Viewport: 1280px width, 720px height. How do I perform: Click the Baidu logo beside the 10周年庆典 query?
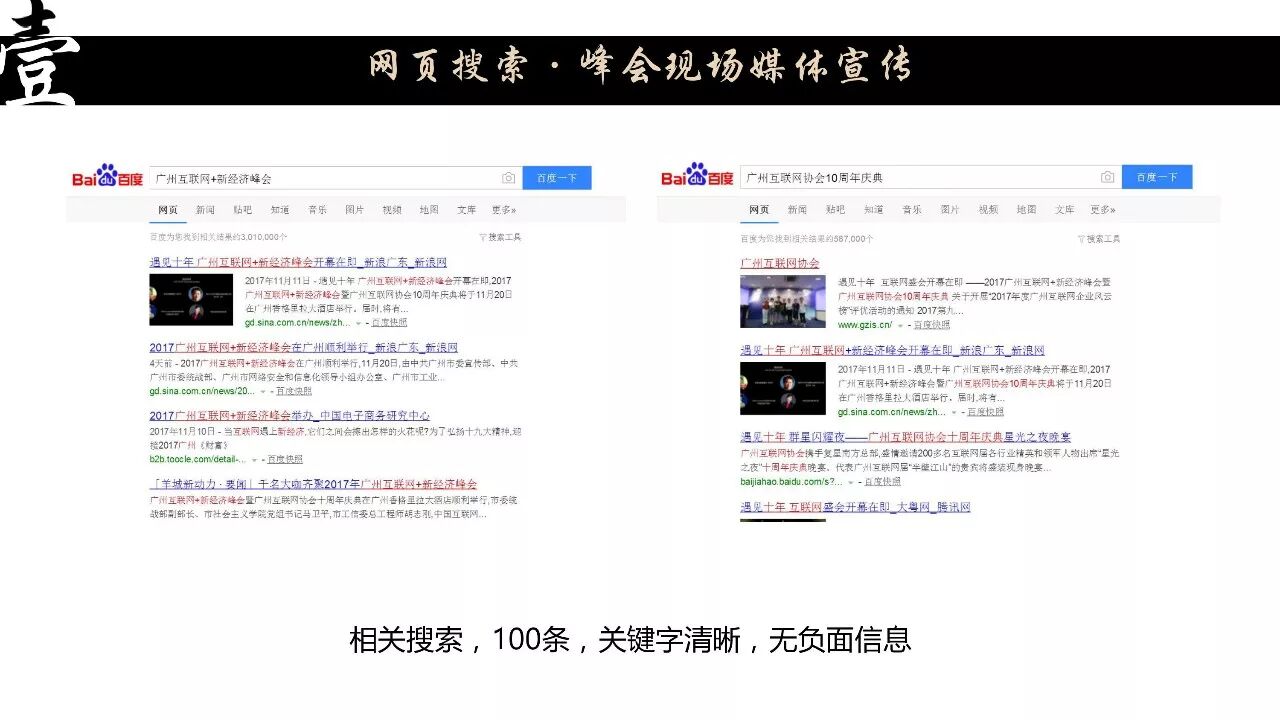click(697, 176)
